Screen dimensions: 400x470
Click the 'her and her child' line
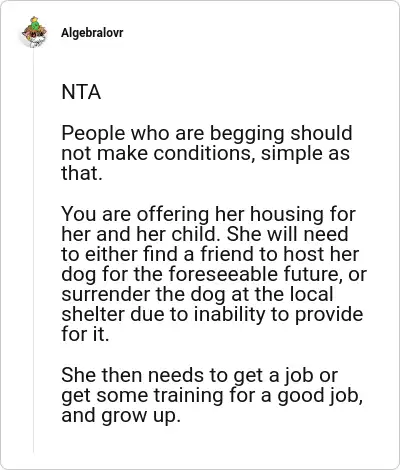(205, 234)
